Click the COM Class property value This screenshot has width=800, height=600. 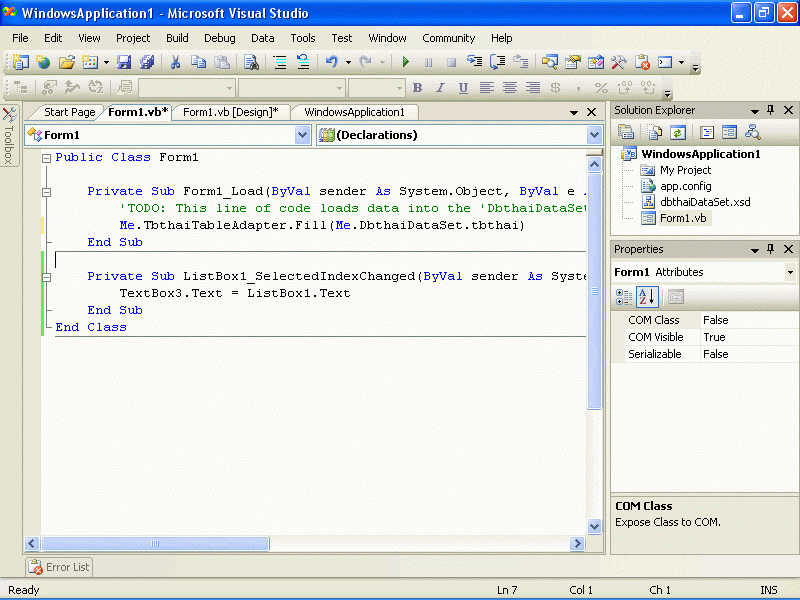[749, 320]
